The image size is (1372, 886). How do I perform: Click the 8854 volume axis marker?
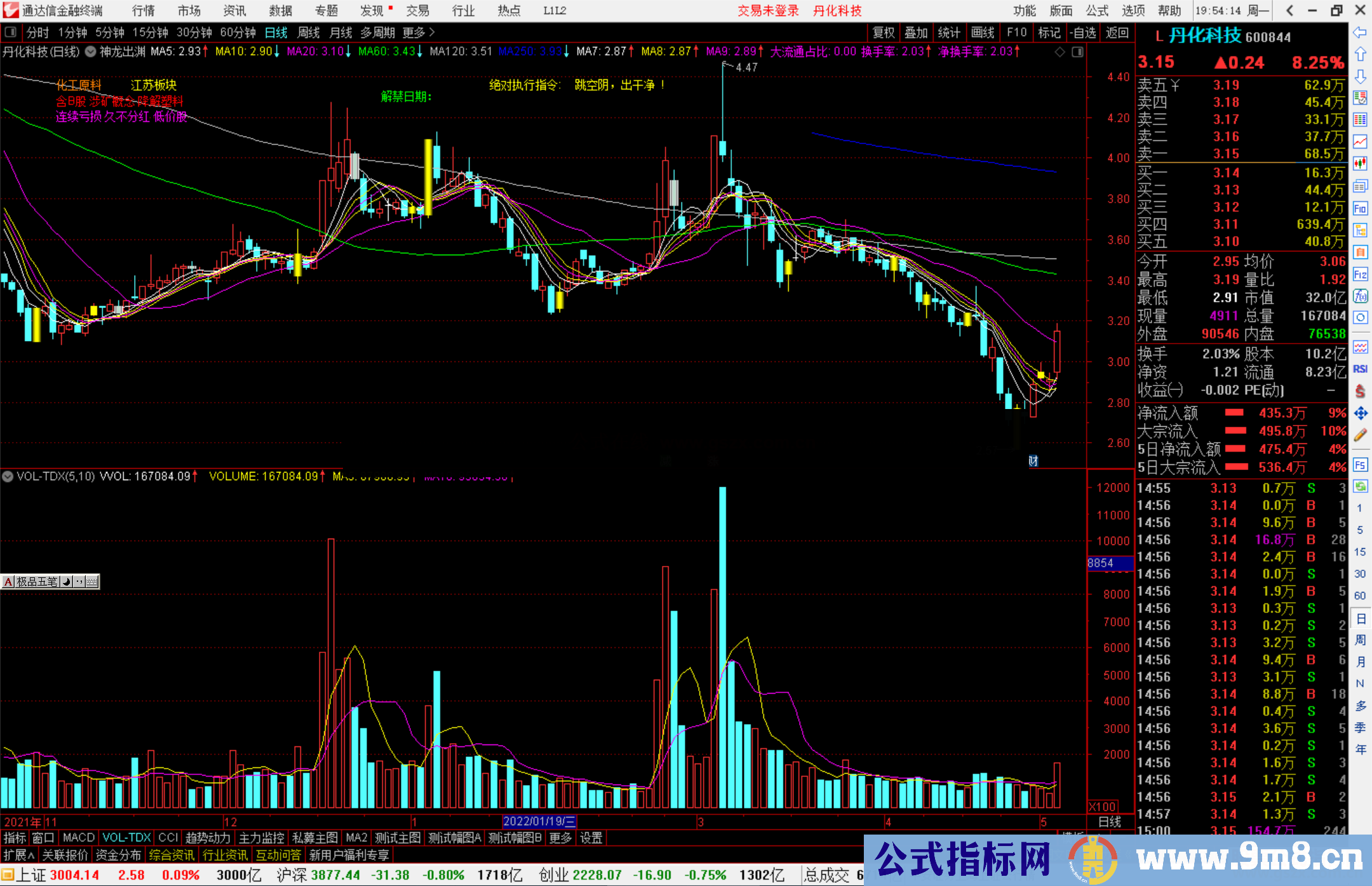[x=1109, y=563]
